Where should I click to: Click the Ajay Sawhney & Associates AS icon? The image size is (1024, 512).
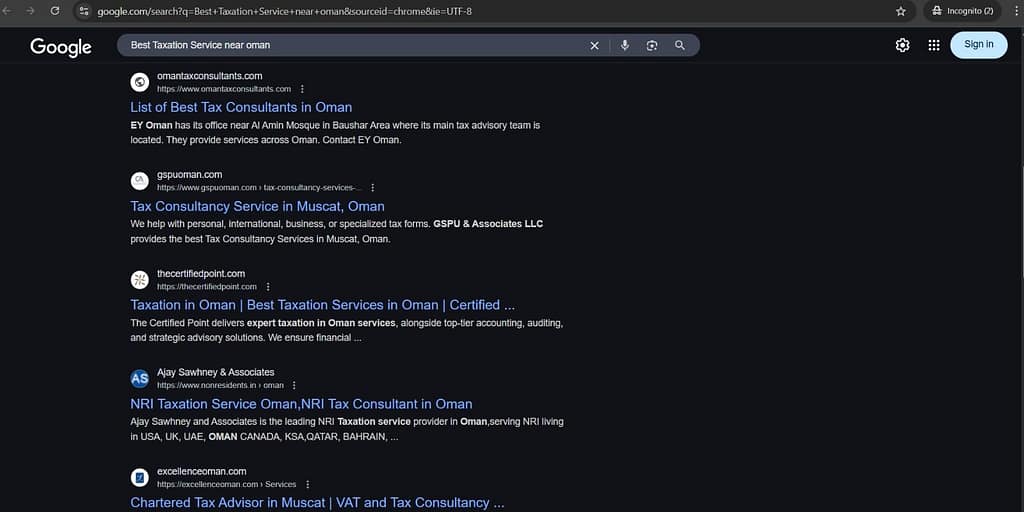click(x=140, y=379)
